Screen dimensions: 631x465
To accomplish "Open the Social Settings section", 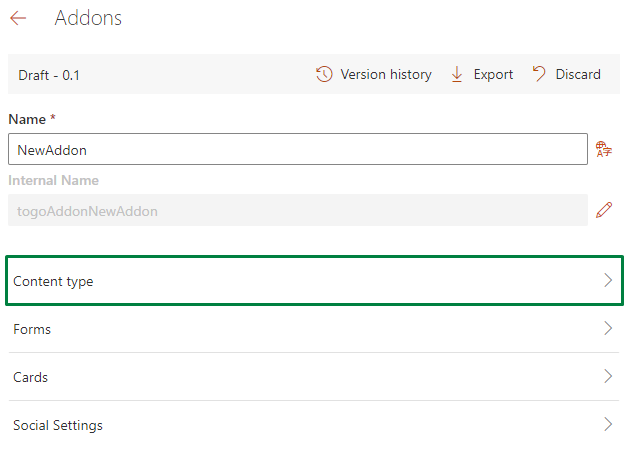I will (314, 425).
